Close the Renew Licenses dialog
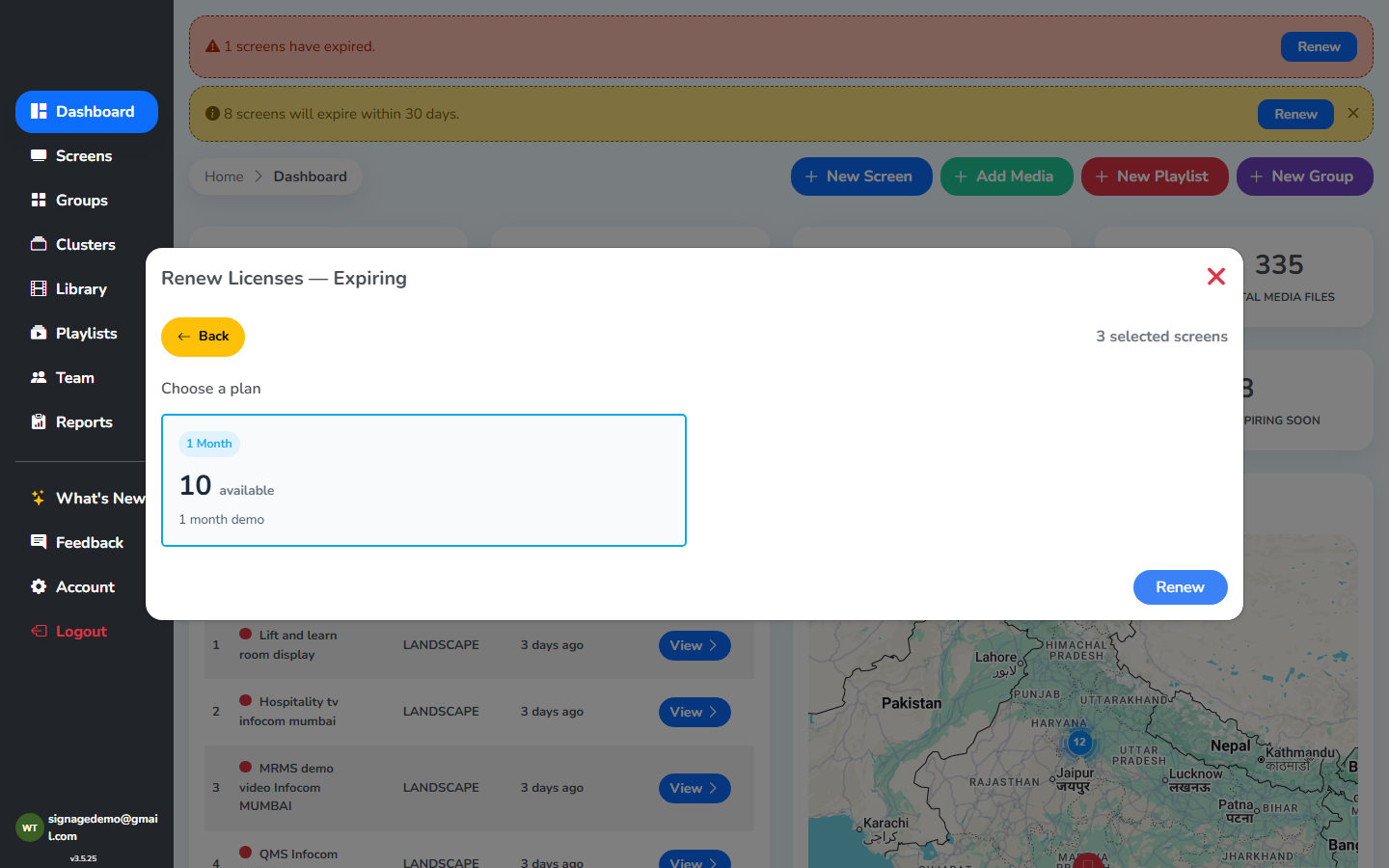 (1216, 277)
